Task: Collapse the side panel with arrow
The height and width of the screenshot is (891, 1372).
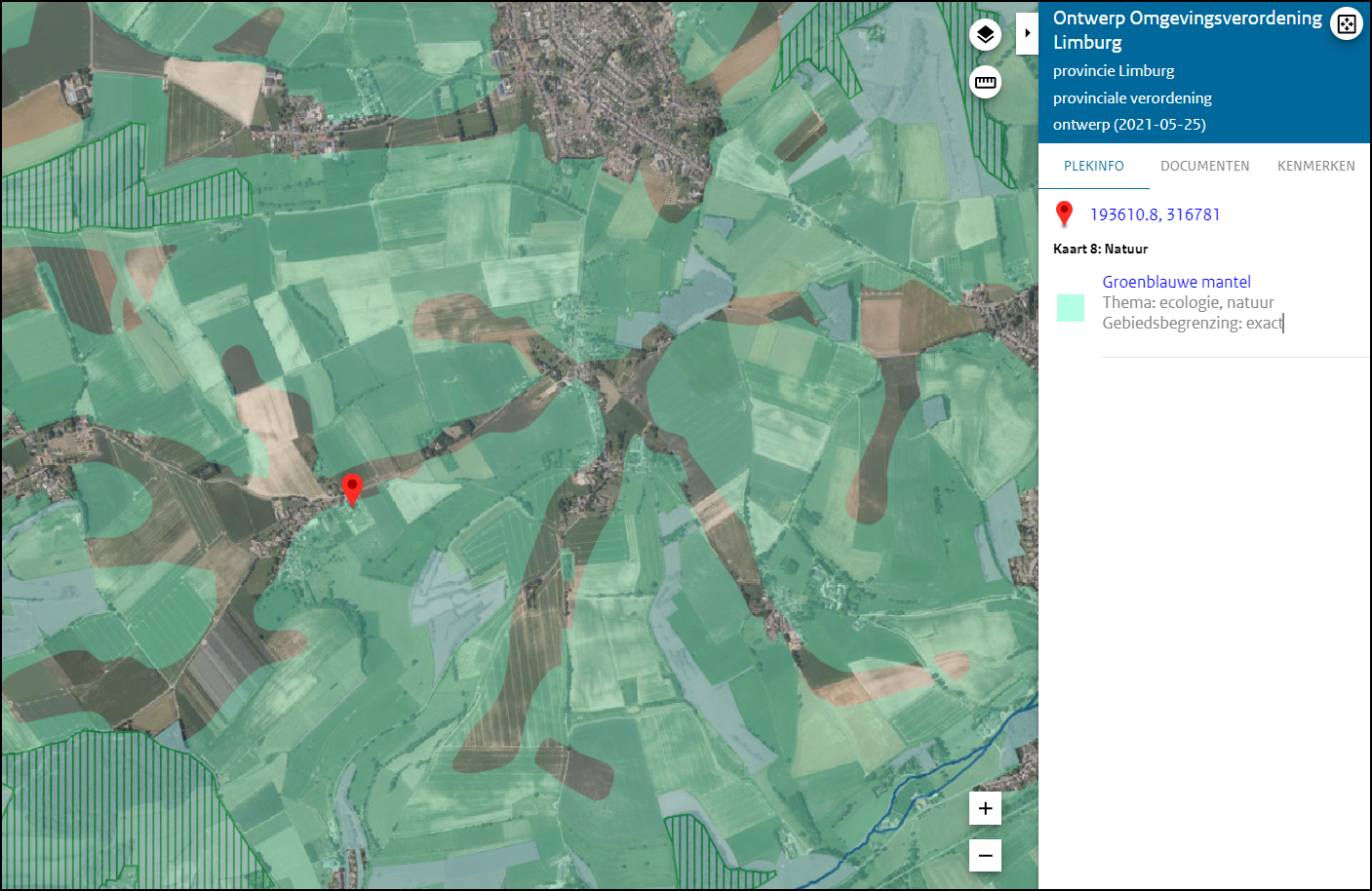Action: point(1027,33)
